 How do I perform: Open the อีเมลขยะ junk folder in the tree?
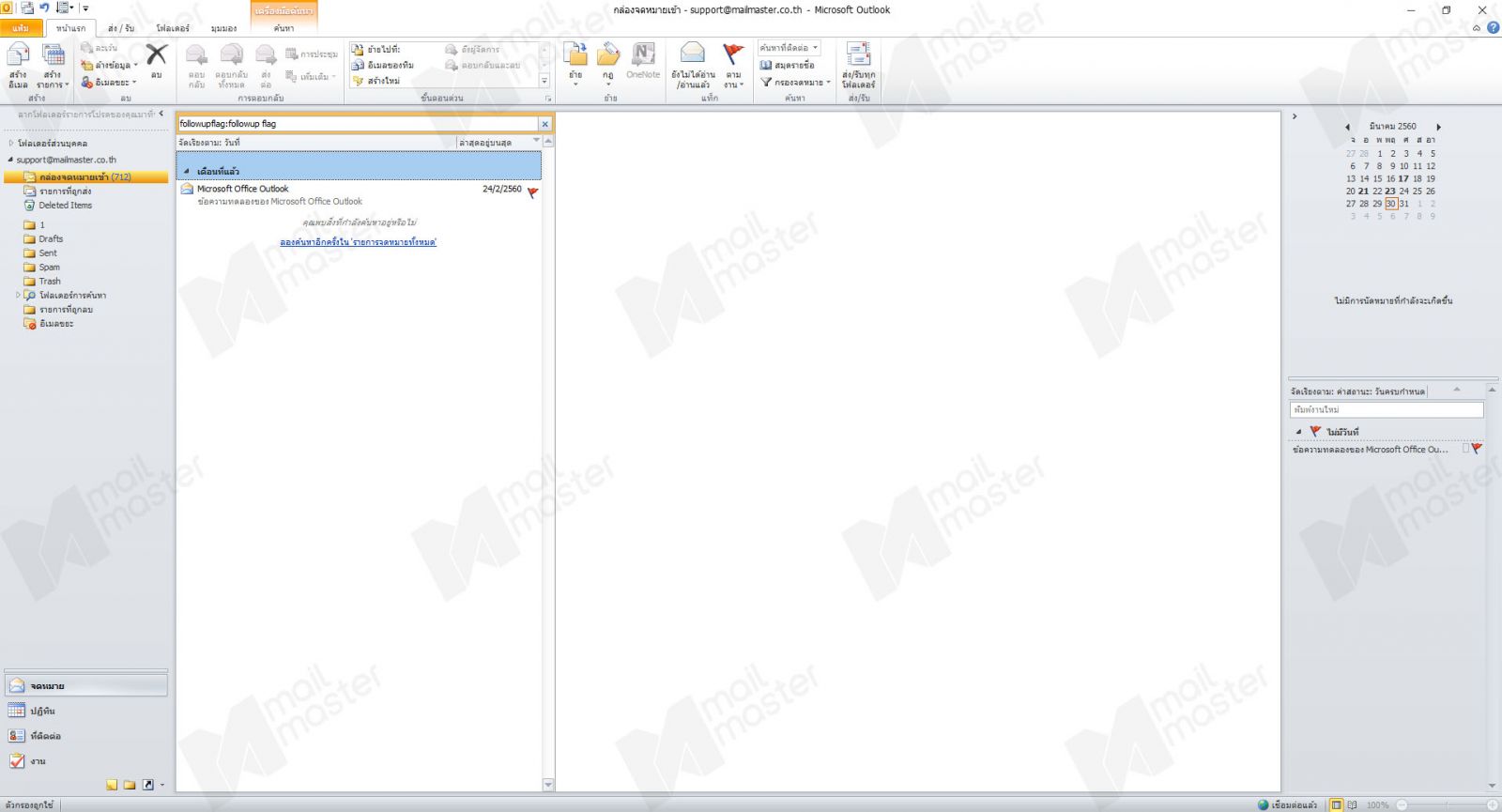click(x=56, y=324)
